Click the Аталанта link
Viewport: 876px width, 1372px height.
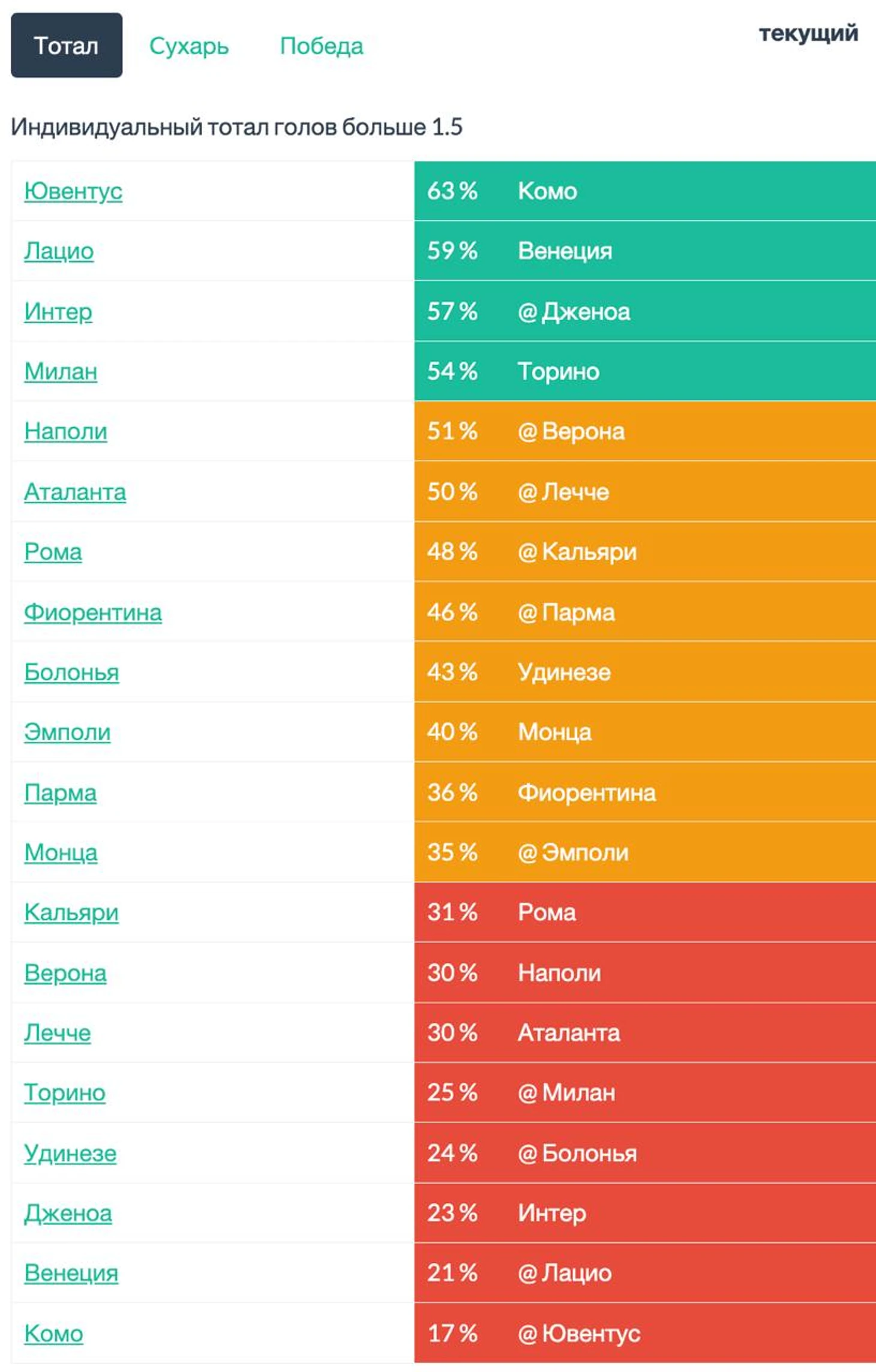tap(75, 493)
